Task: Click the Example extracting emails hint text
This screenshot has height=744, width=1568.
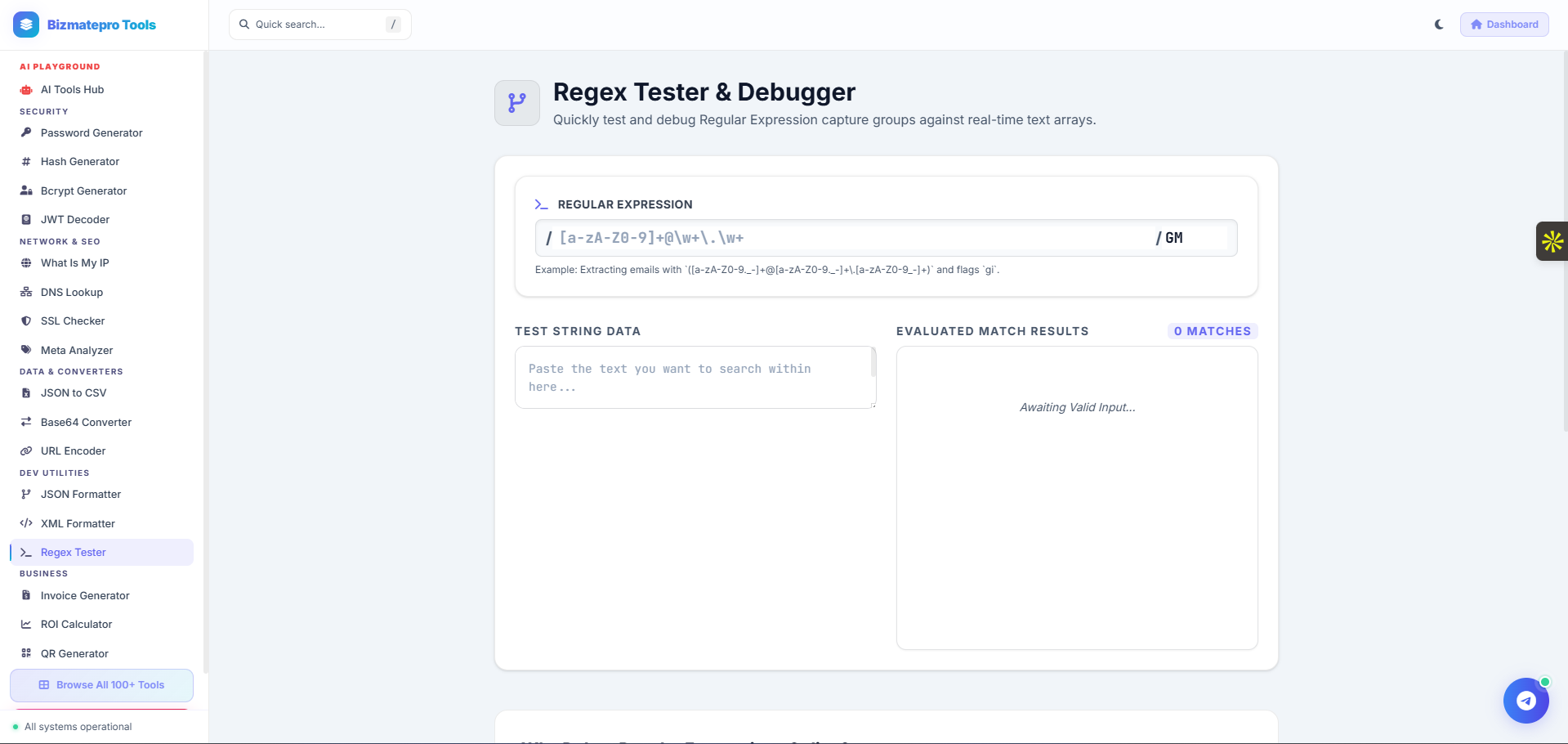Action: pyautogui.click(x=767, y=270)
